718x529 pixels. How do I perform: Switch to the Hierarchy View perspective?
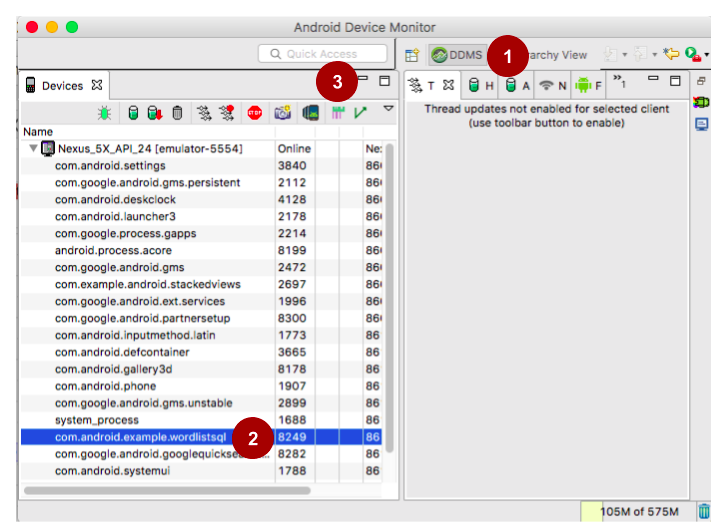click(x=557, y=55)
